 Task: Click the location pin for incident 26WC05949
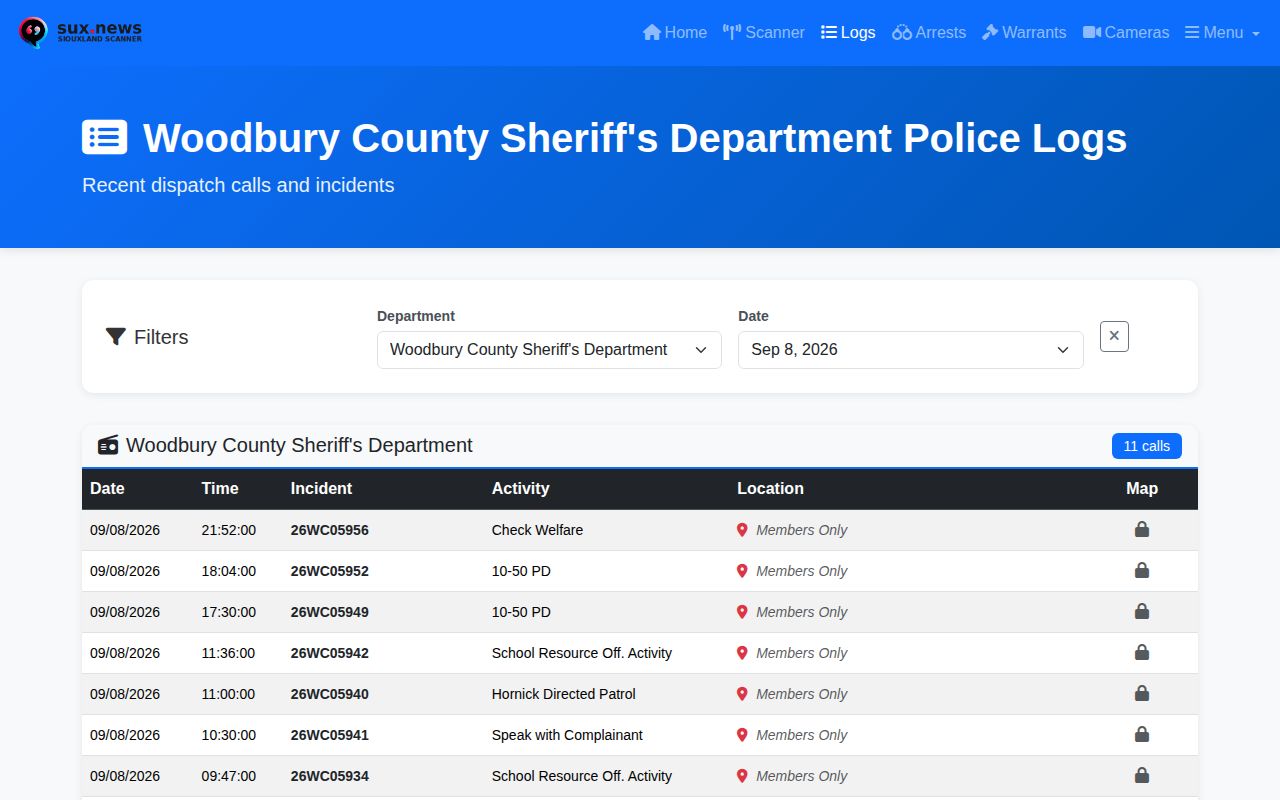point(742,612)
